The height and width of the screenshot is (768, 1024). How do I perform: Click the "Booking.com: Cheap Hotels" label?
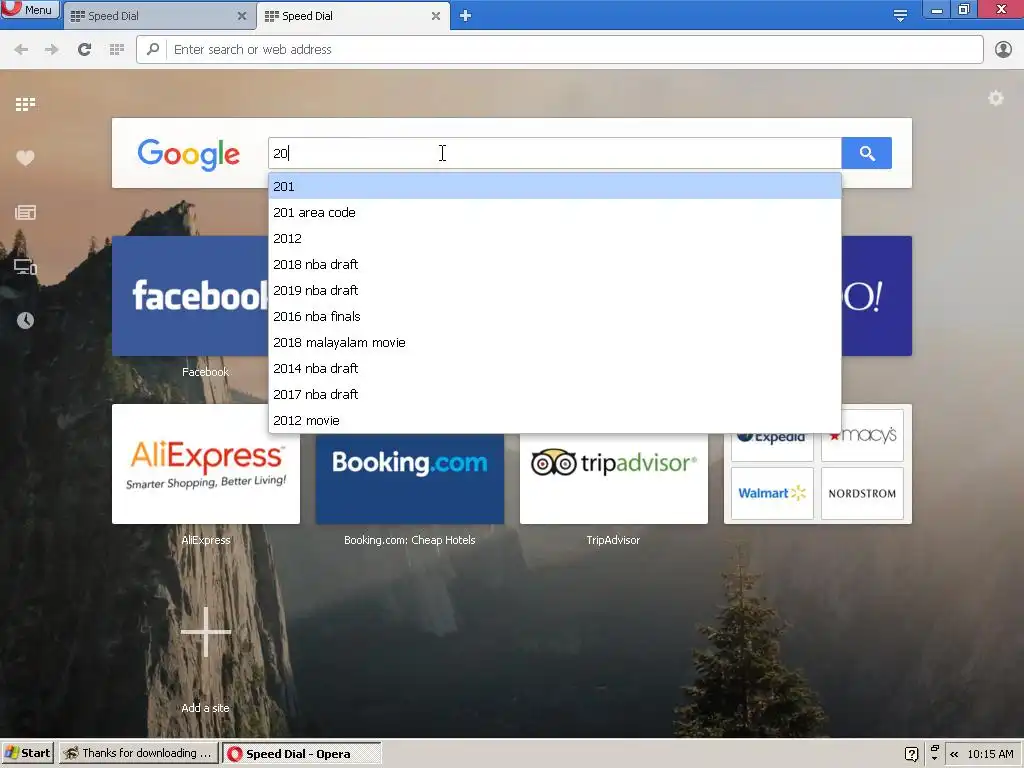coord(409,540)
